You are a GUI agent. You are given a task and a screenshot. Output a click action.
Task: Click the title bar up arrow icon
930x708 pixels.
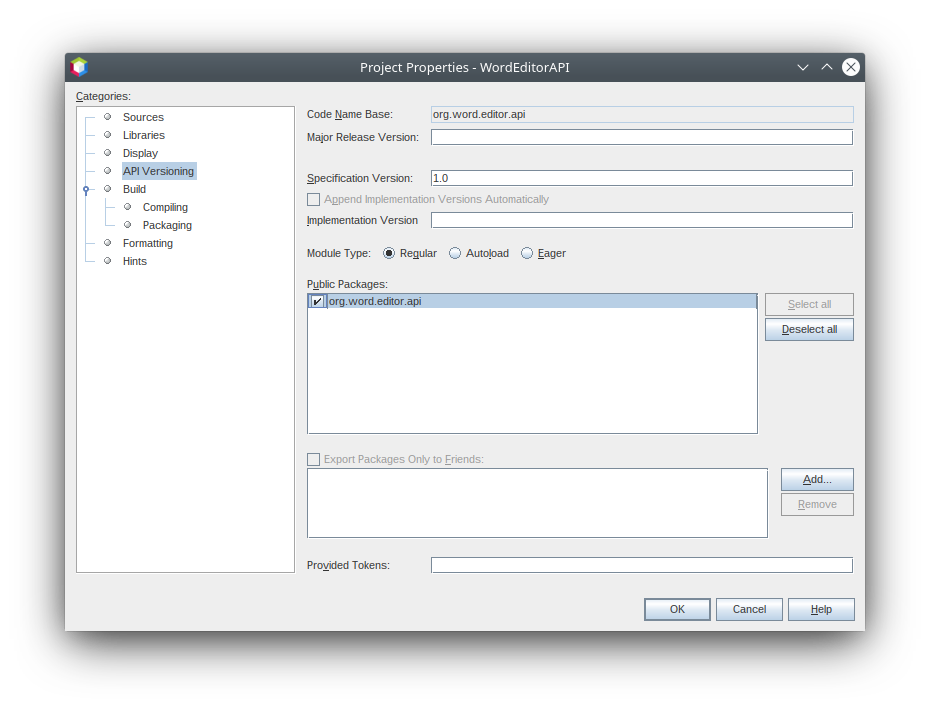(x=827, y=67)
